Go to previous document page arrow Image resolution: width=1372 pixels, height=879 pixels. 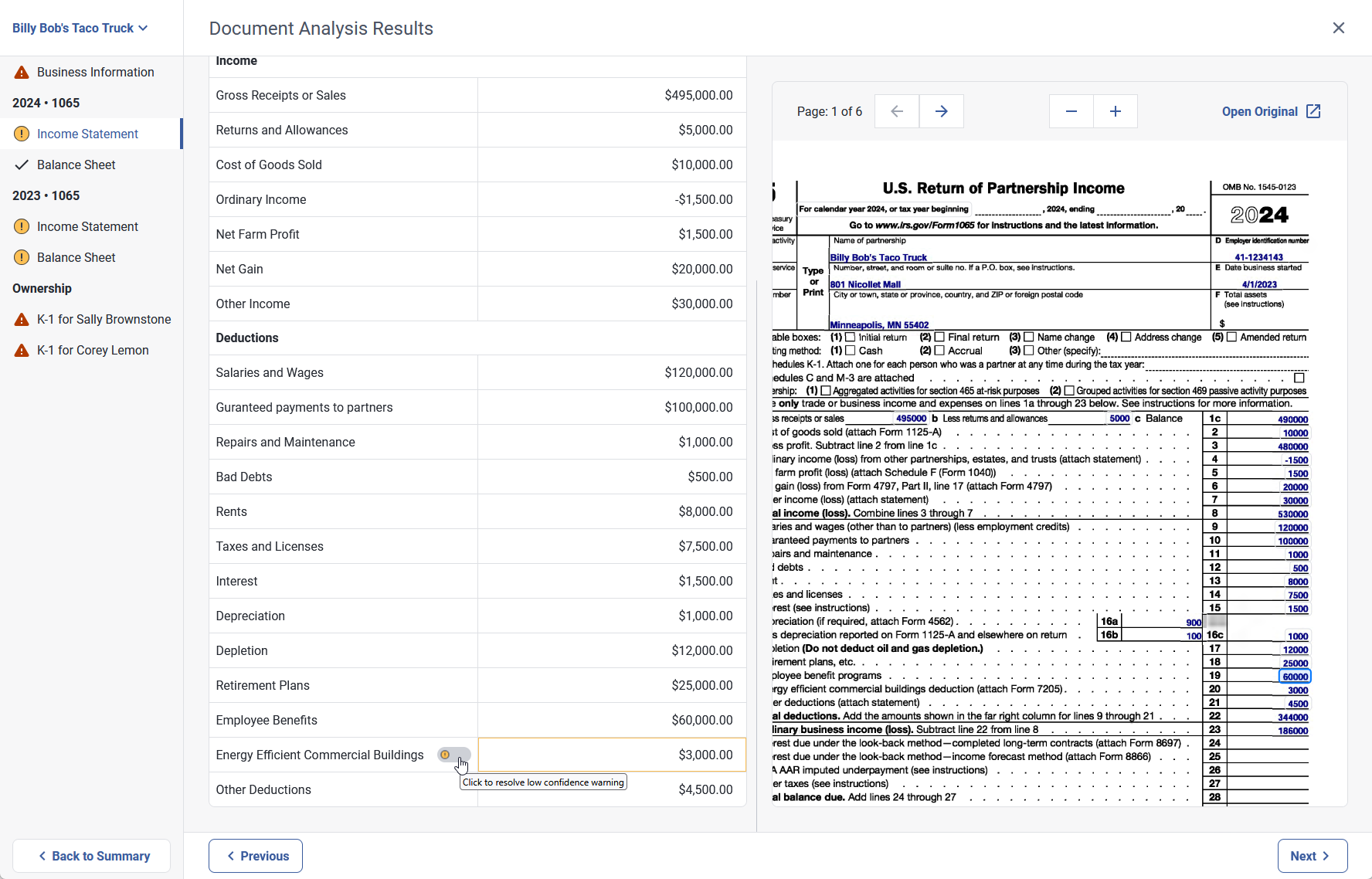tap(897, 111)
